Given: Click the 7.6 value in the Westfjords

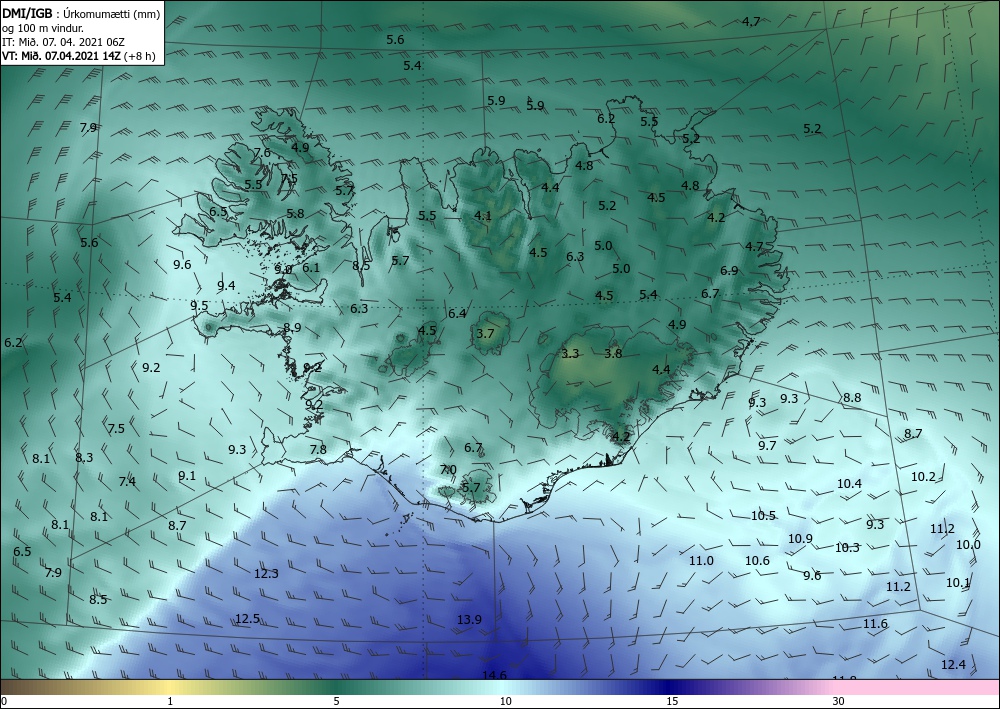Looking at the screenshot, I should click(262, 153).
